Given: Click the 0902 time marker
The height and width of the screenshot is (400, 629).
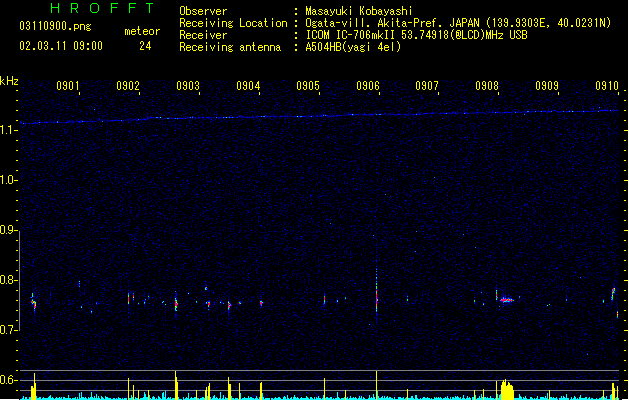Looking at the screenshot, I should click(128, 86).
